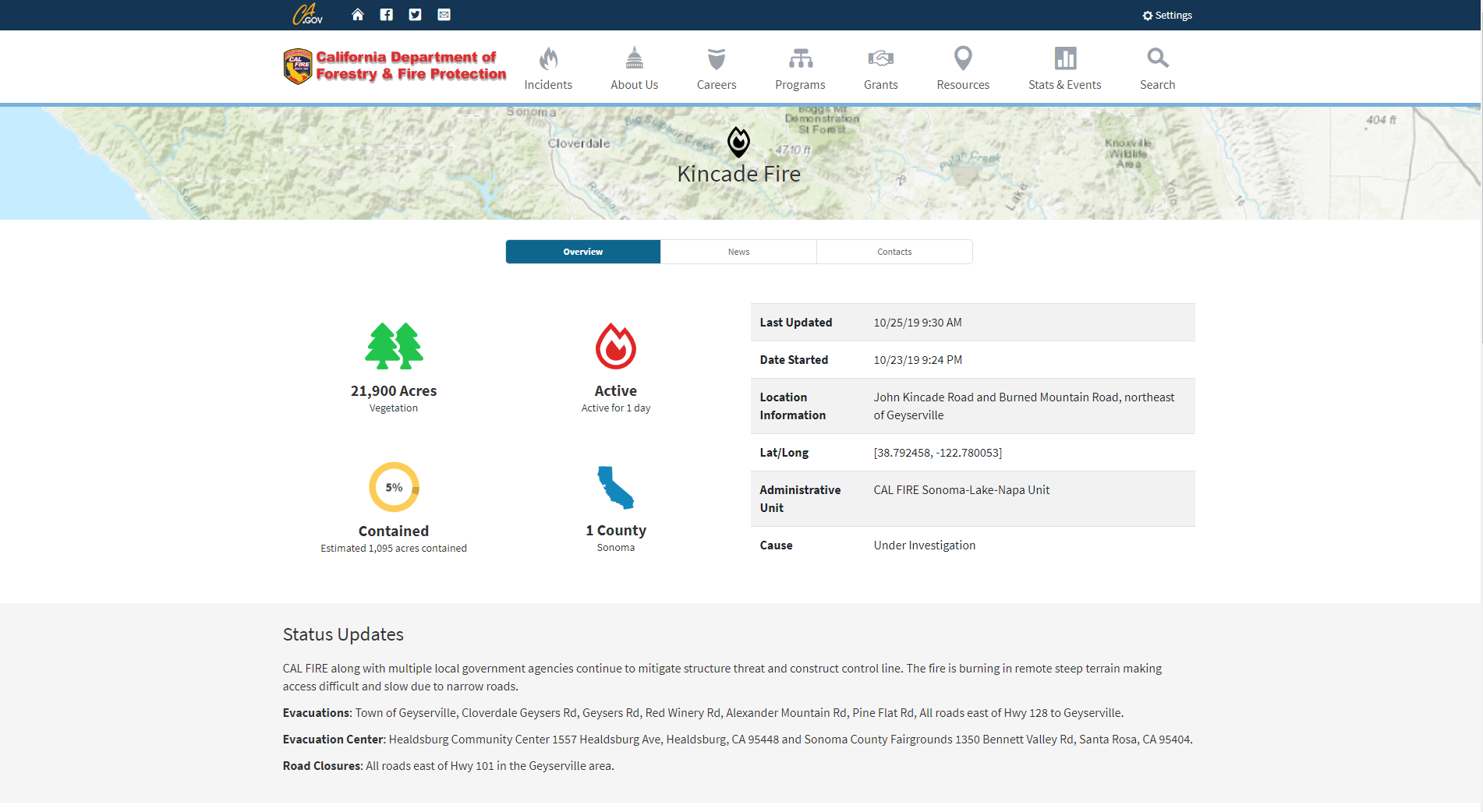Image resolution: width=1483 pixels, height=812 pixels.
Task: Click Date Started value 10/23/19 9:24 PM
Action: [918, 360]
